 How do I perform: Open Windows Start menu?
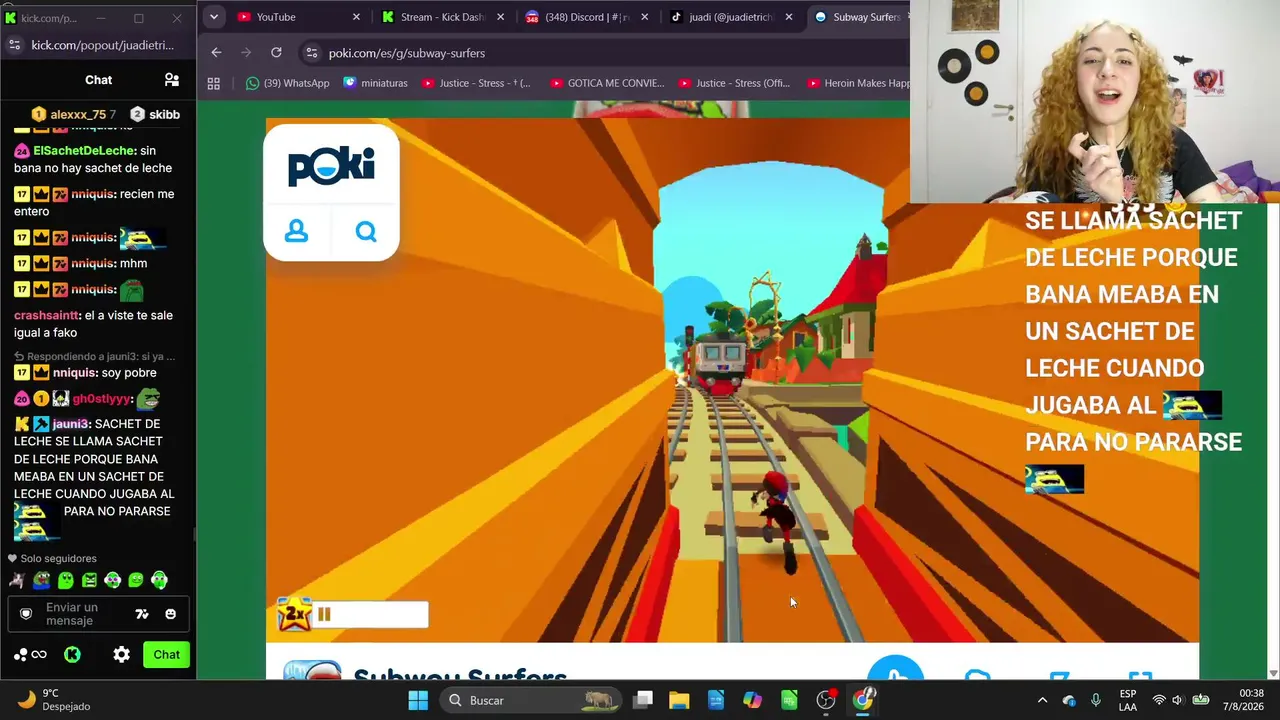click(x=418, y=700)
